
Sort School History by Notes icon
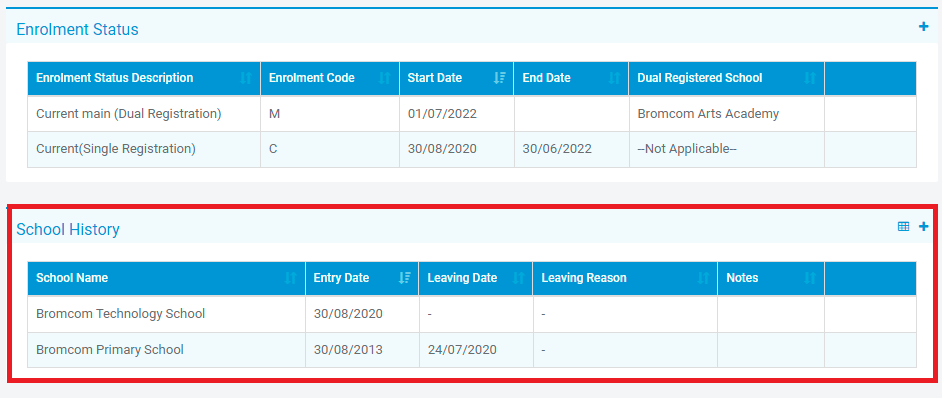(810, 278)
